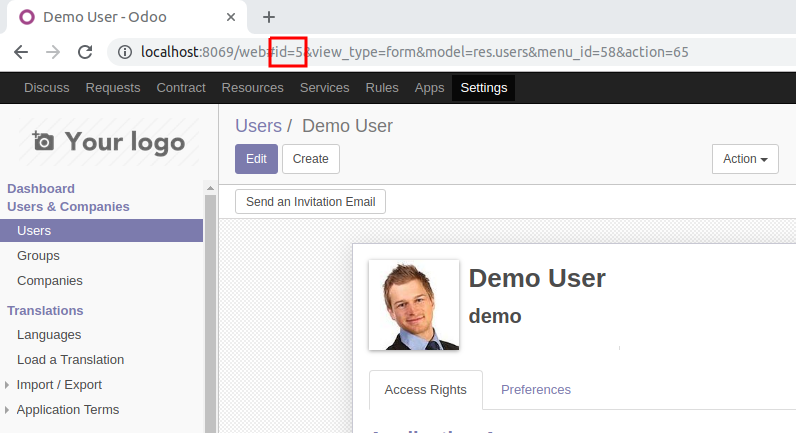Screen dimensions: 796x433
Task: Open the Services menu
Action: click(x=324, y=88)
